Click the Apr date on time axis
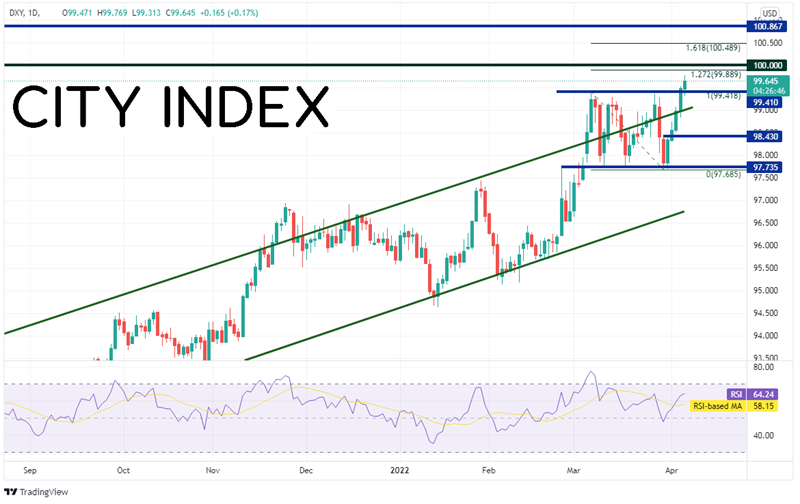The width and height of the screenshot is (800, 504). 671,470
